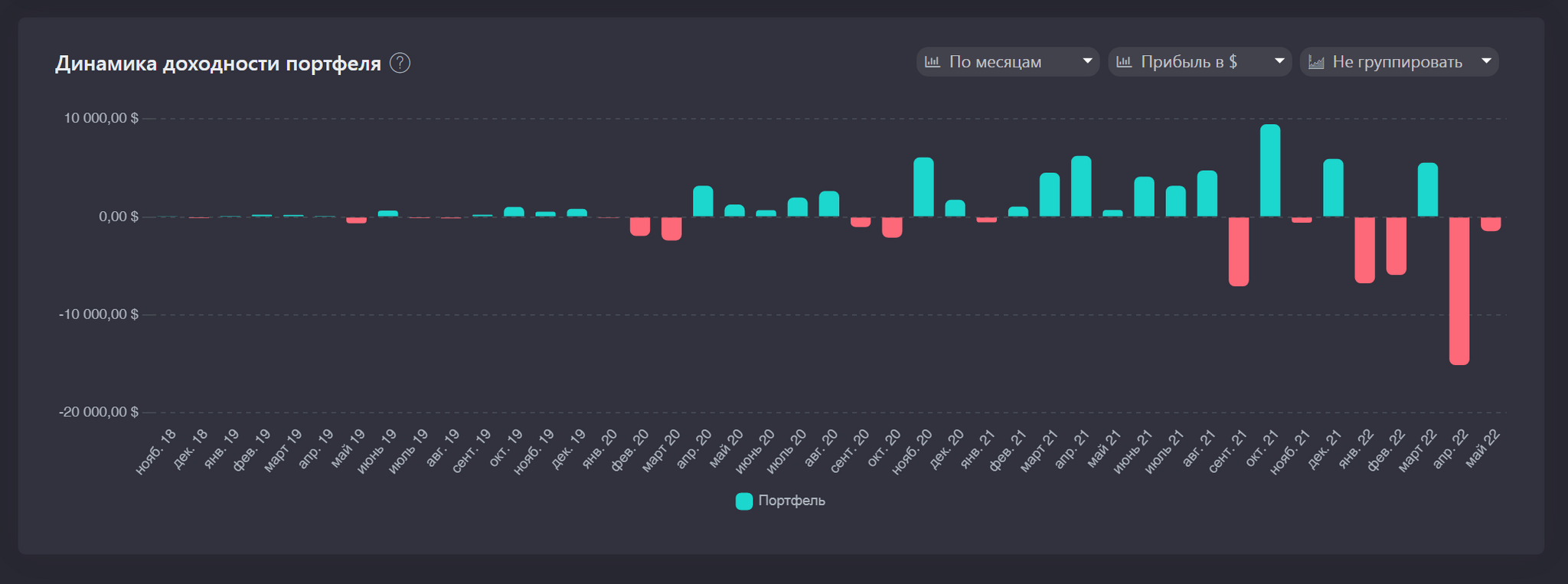Select the green bar for апр. 21
This screenshot has height=584, width=1568.
[x=1081, y=186]
